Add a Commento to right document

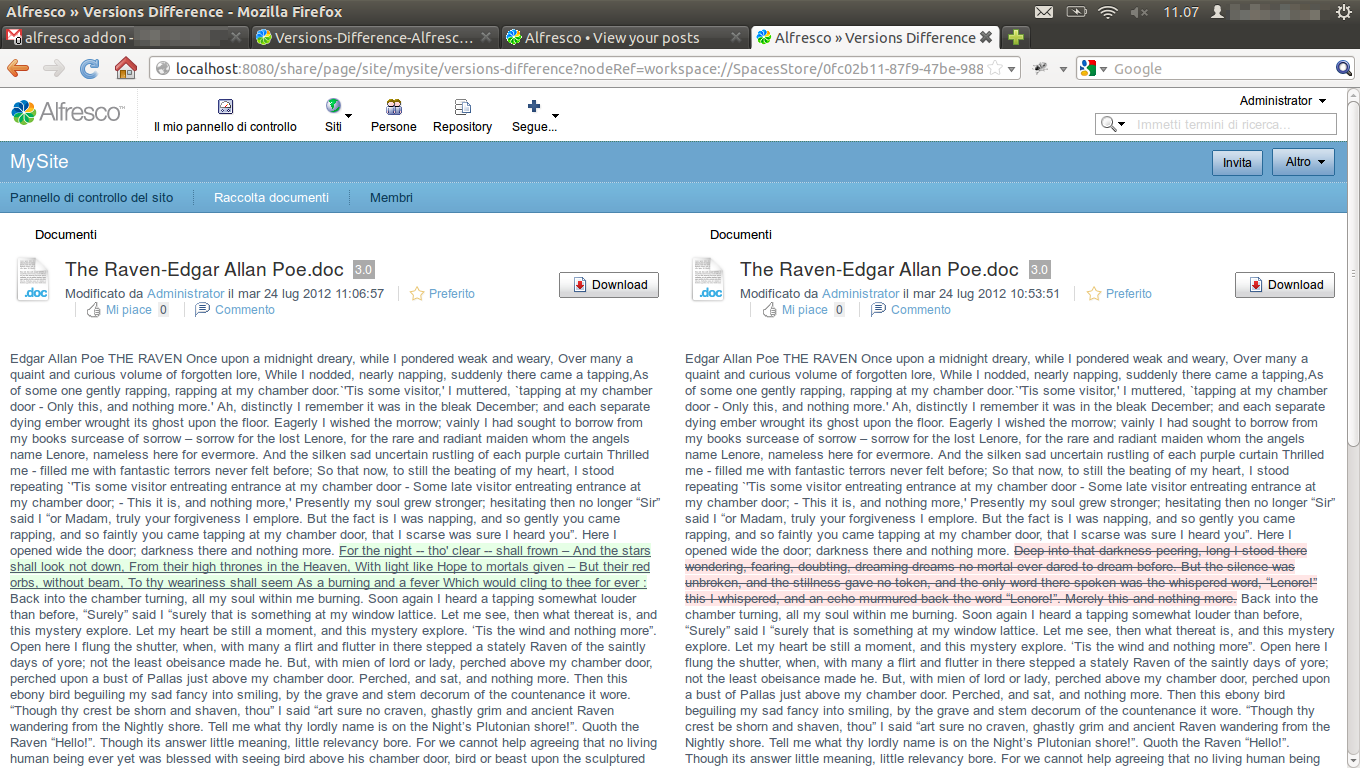[911, 310]
